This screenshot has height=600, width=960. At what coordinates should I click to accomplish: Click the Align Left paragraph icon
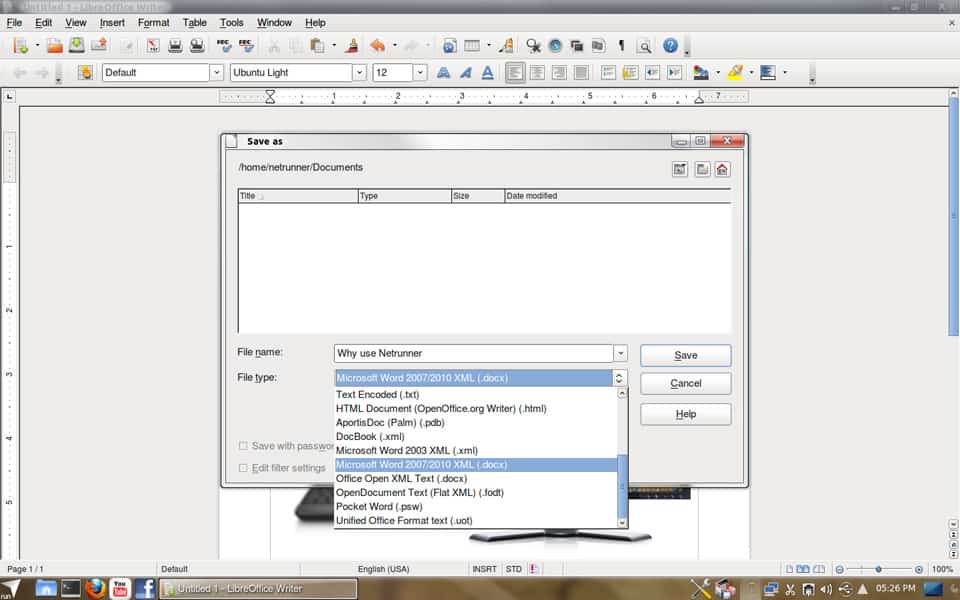click(x=515, y=72)
